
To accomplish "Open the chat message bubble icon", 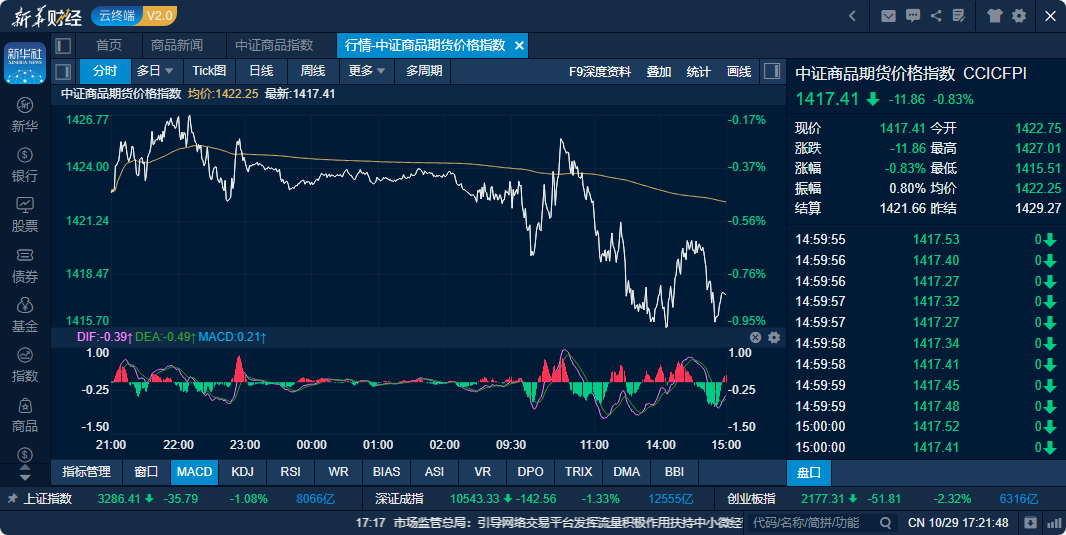I will (912, 15).
